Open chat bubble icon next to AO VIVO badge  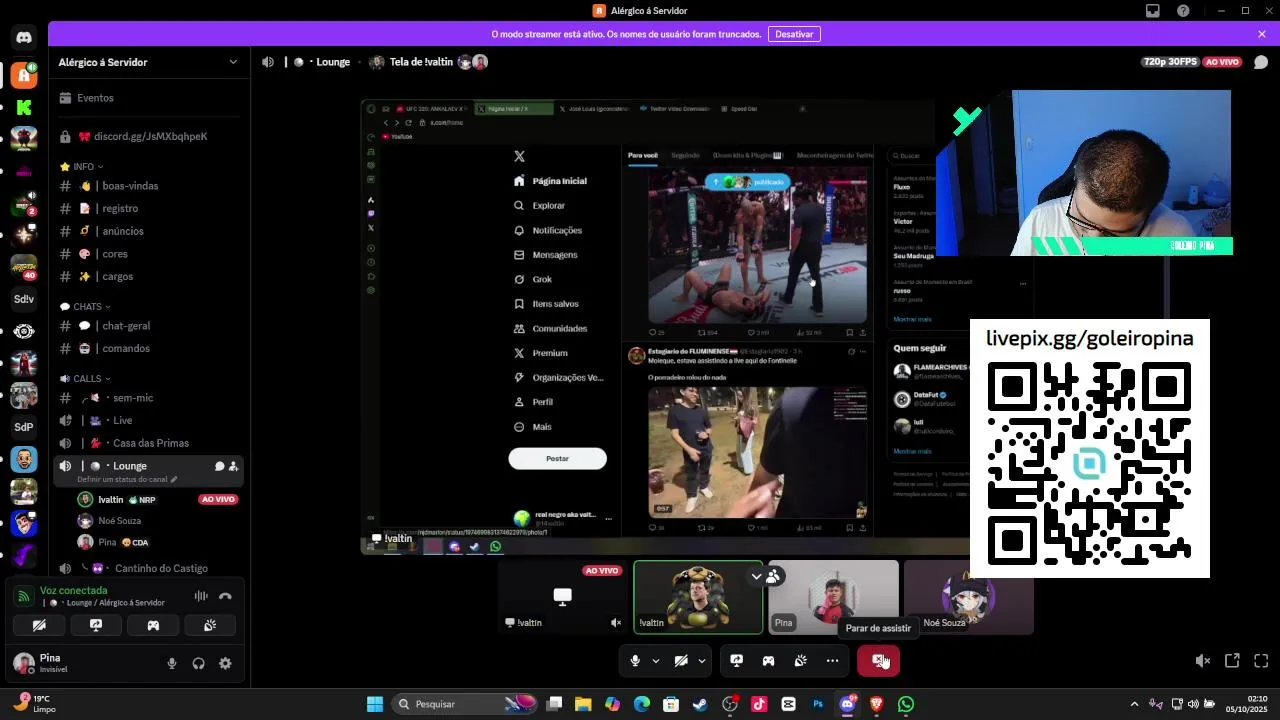(1261, 62)
